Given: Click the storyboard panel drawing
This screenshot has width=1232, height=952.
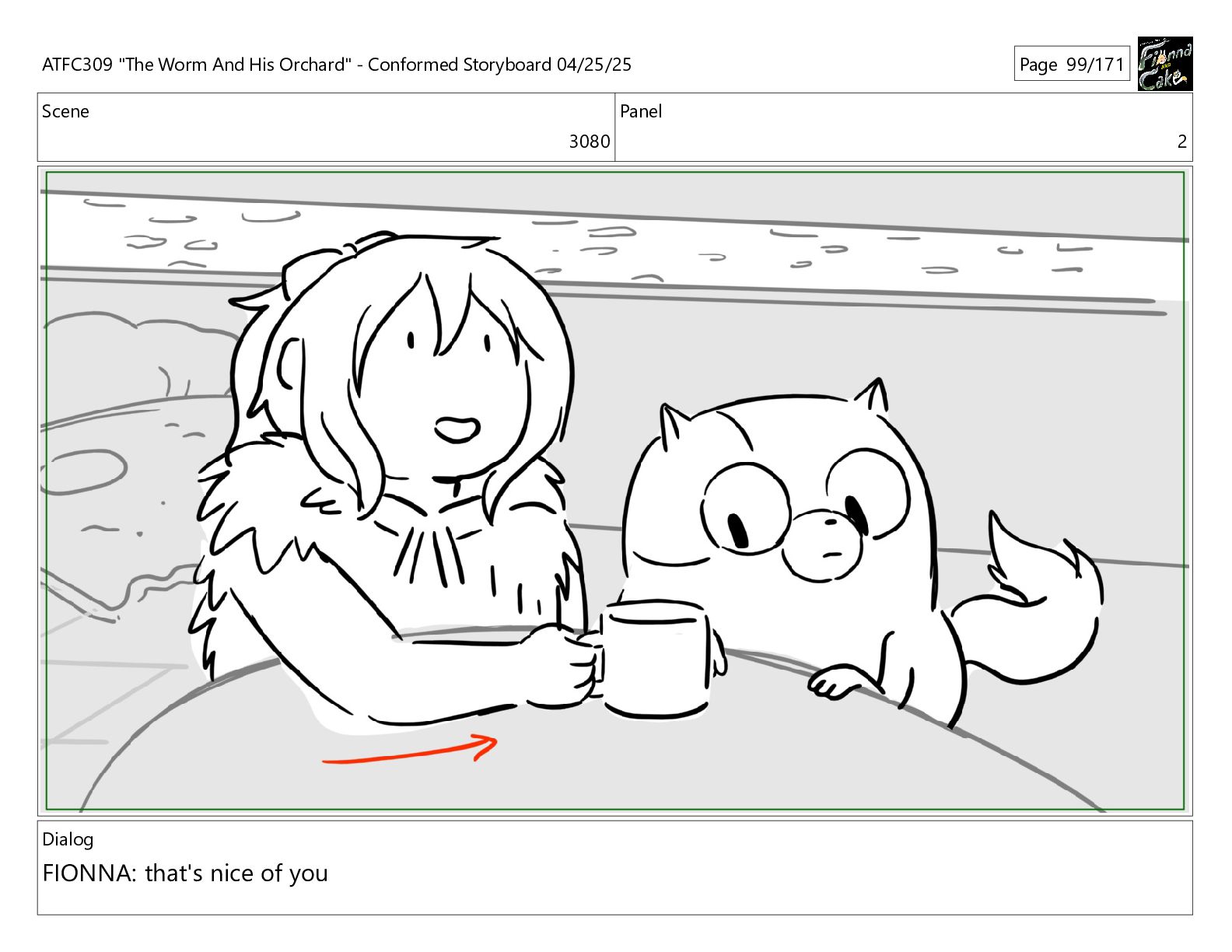Looking at the screenshot, I should click(614, 491).
